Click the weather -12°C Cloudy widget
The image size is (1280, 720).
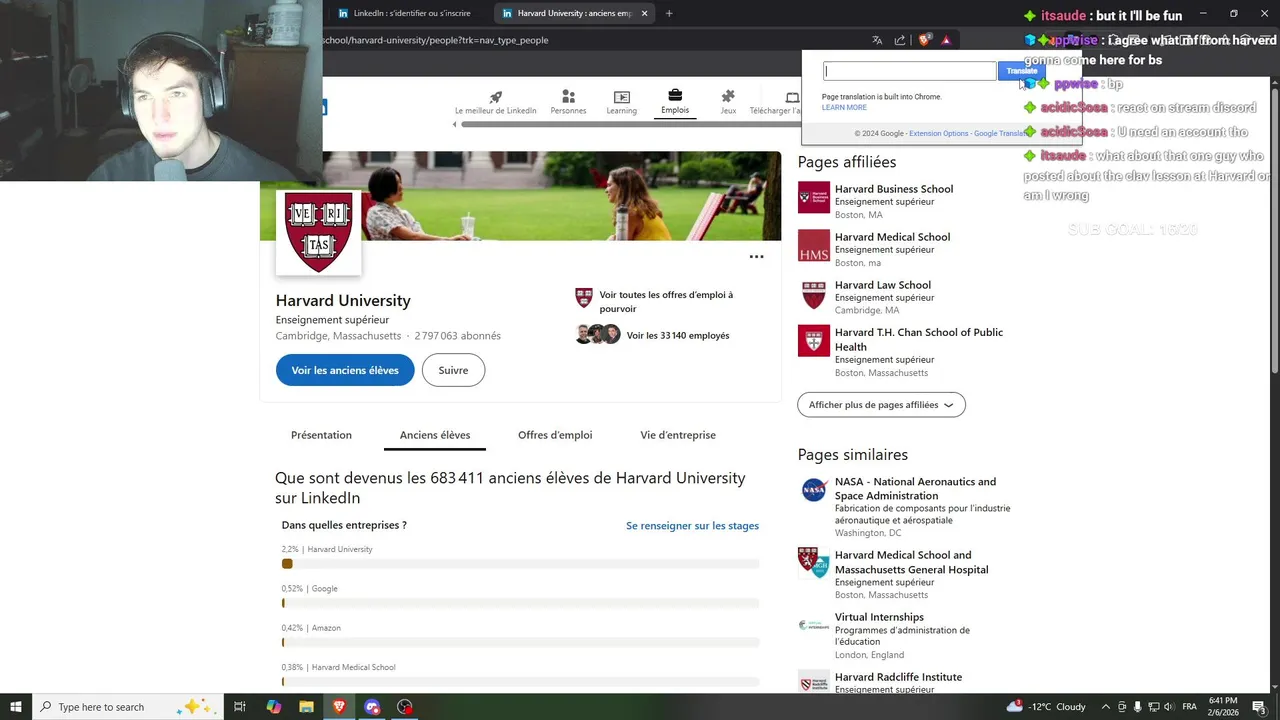coord(1046,707)
